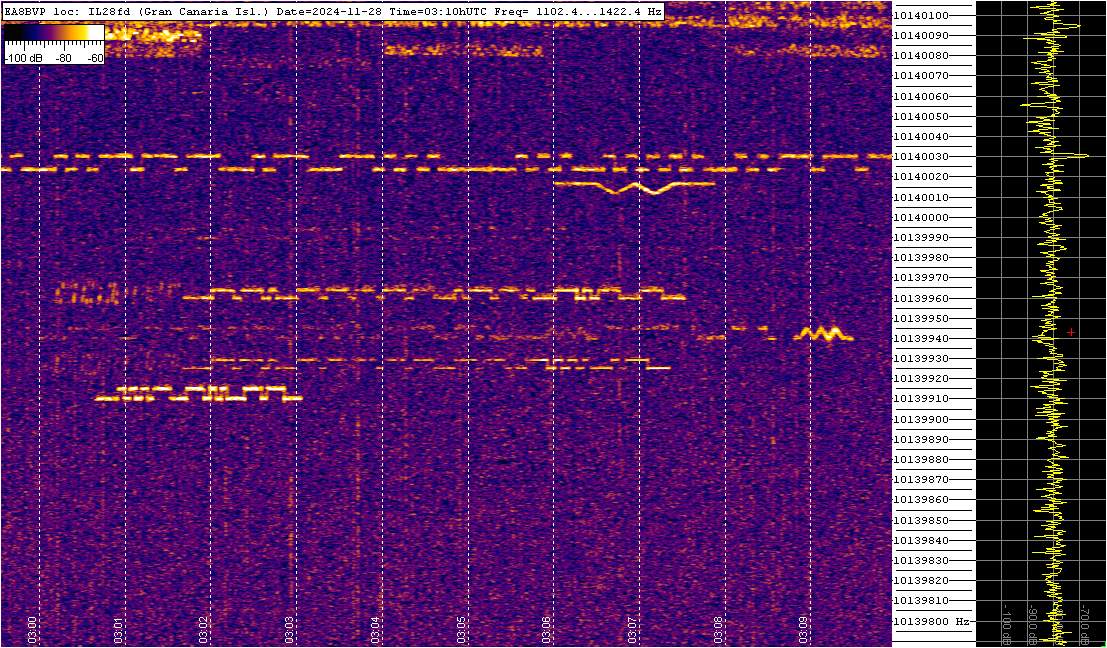Click the 10139810 frequency label

921,601
